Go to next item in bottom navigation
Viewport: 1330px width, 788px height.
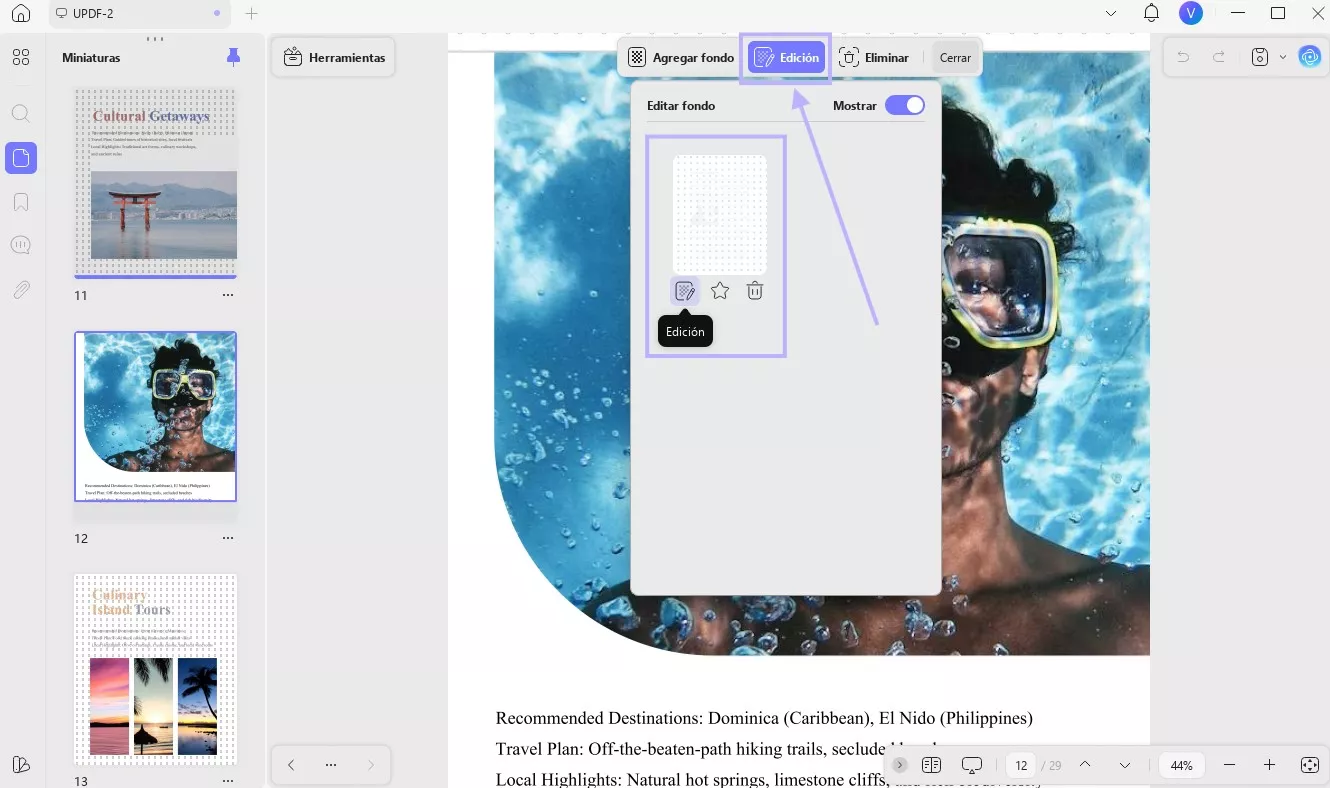371,765
